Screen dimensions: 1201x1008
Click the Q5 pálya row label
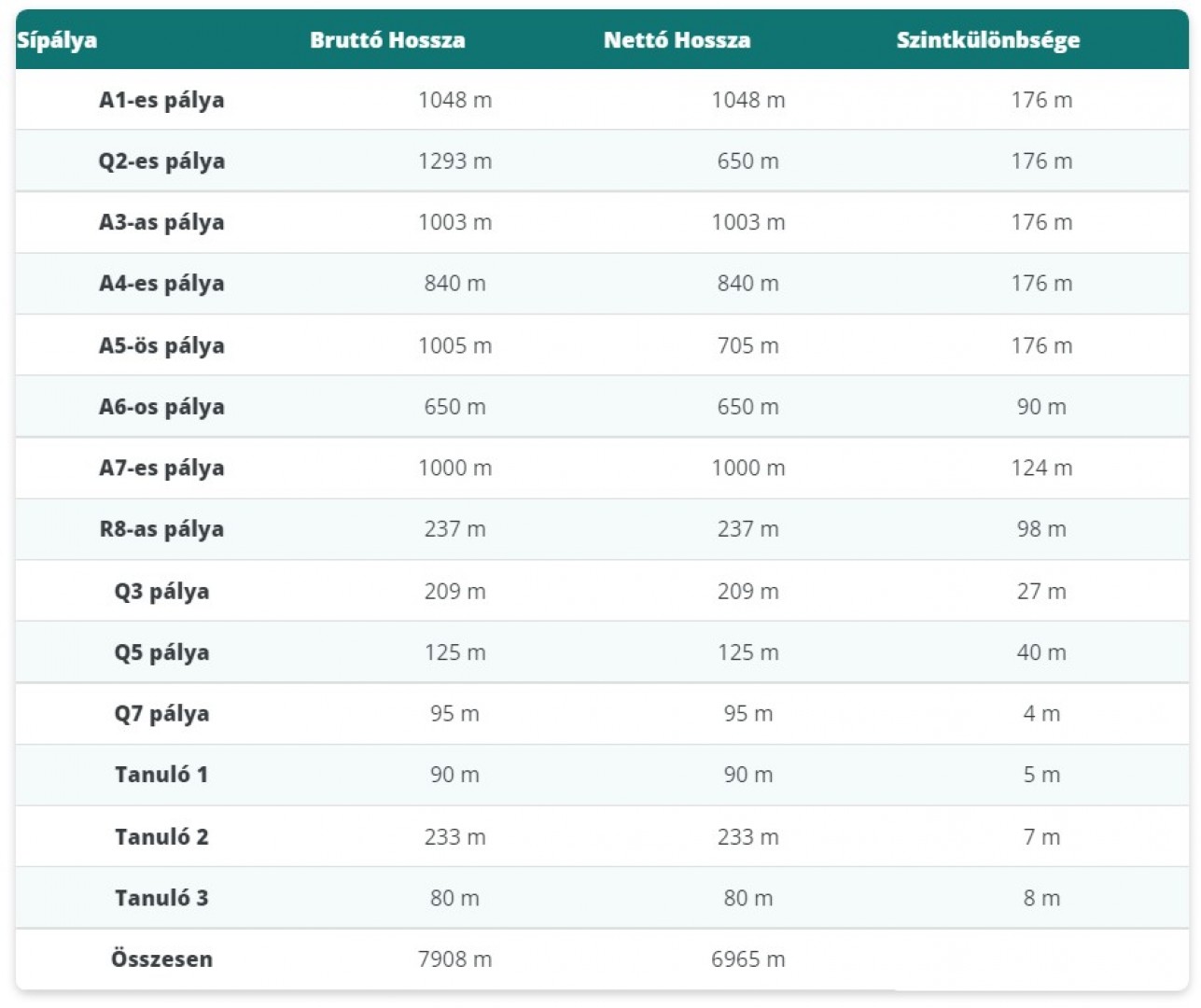(x=161, y=652)
